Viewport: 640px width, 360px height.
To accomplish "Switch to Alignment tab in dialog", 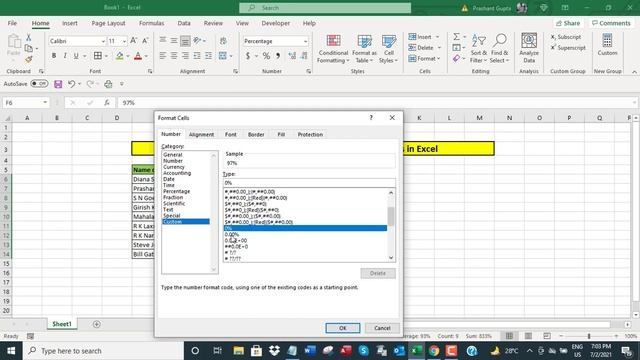I will 201,134.
